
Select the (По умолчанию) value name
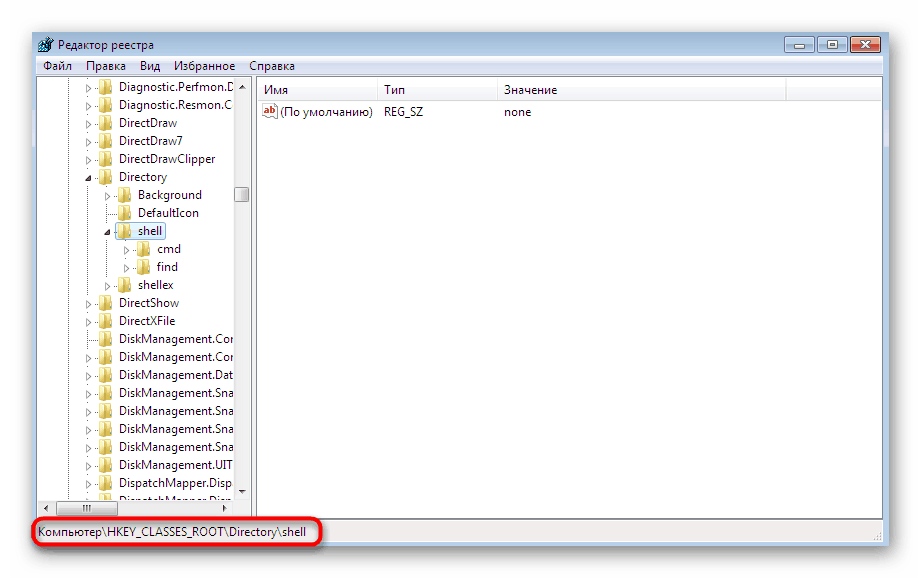[x=327, y=112]
